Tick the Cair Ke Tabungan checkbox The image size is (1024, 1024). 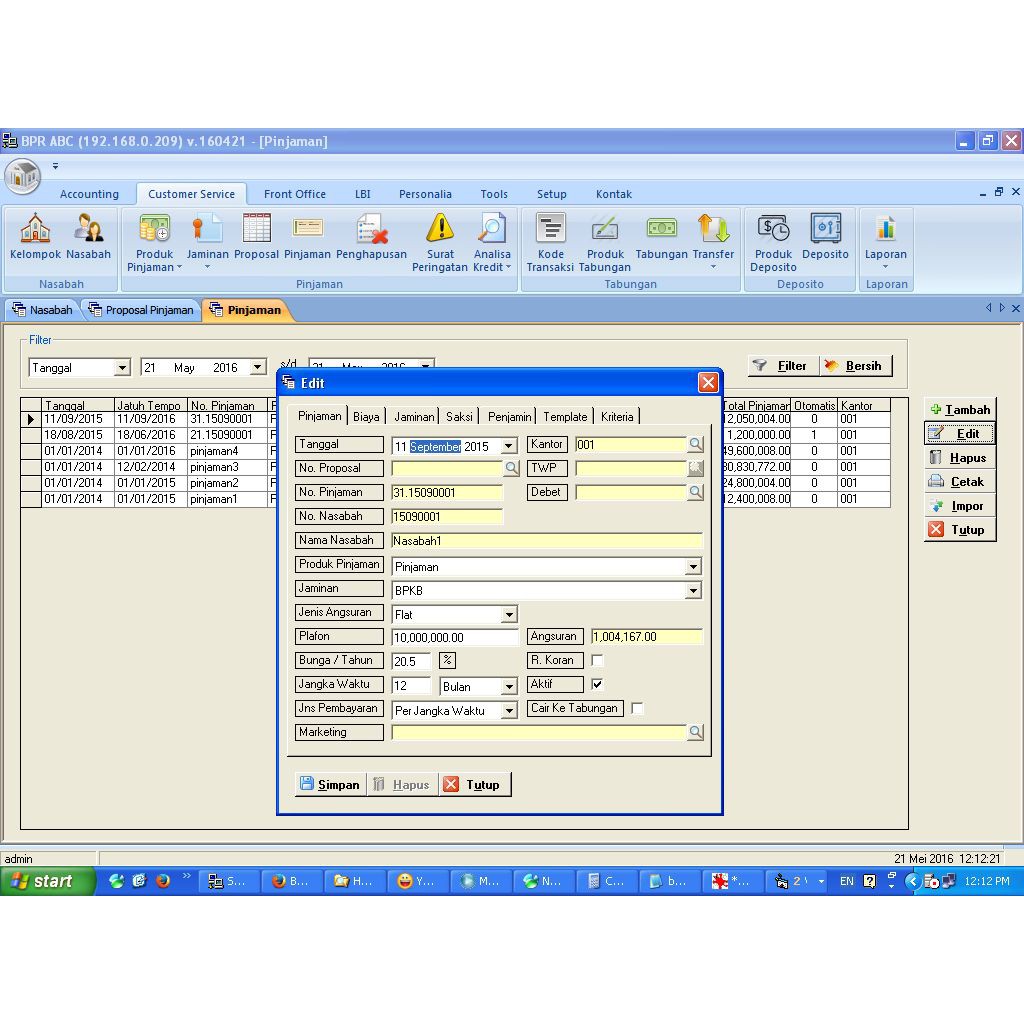(x=637, y=709)
